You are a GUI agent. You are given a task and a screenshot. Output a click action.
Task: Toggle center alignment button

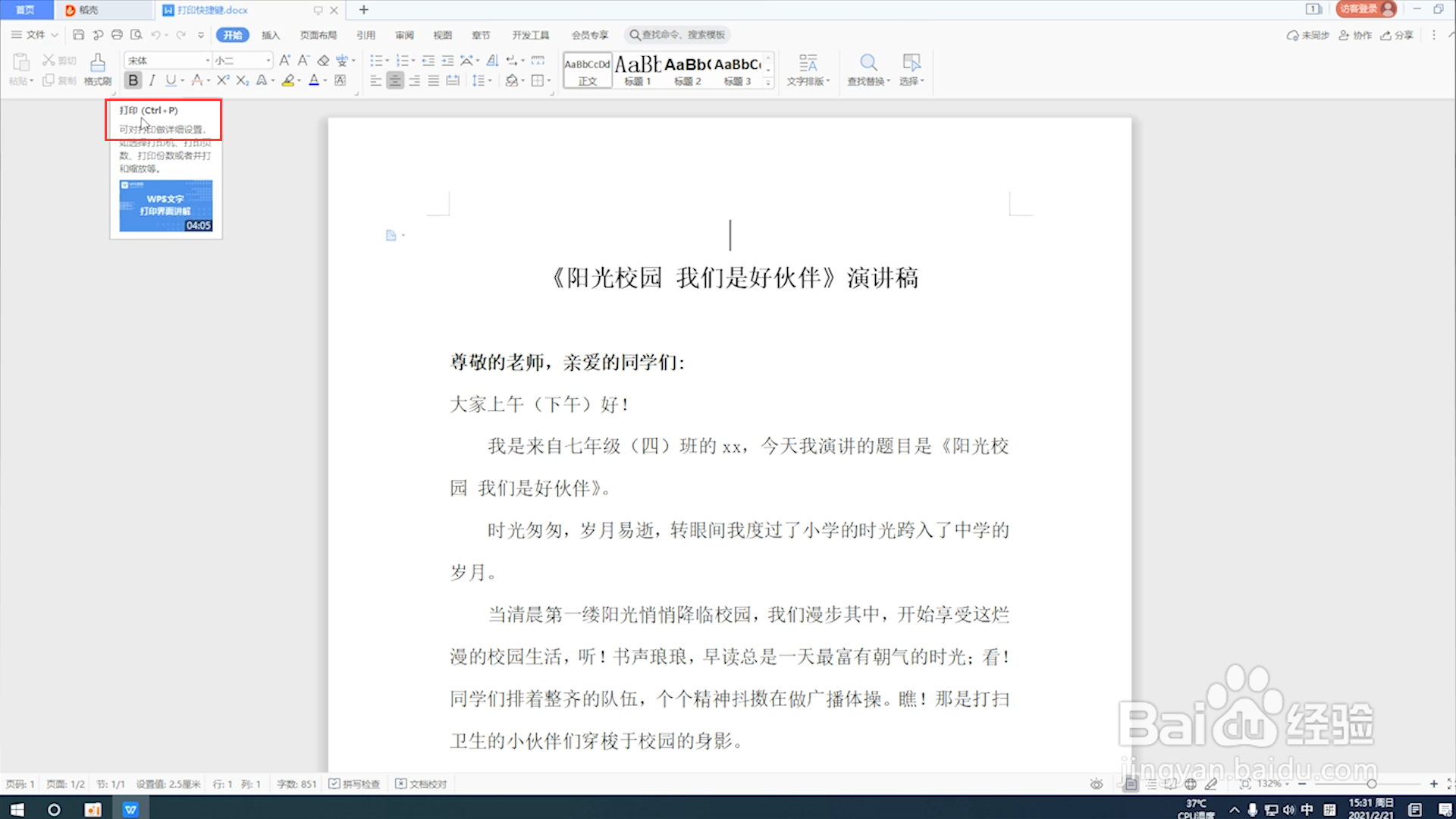pyautogui.click(x=395, y=80)
